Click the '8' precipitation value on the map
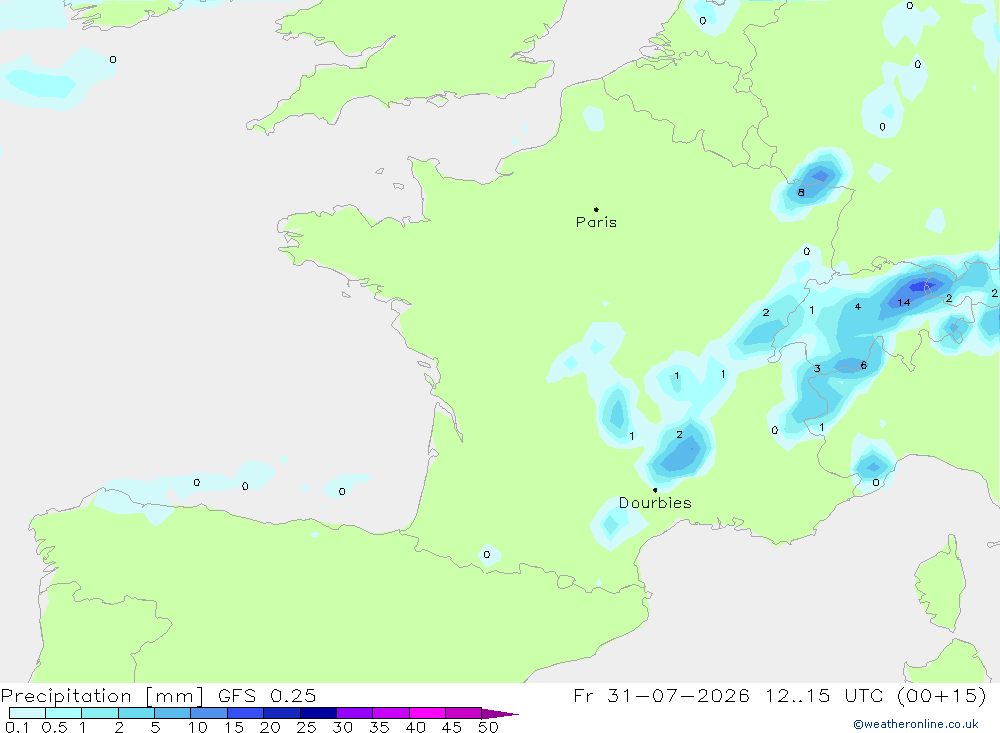Image resolution: width=1000 pixels, height=733 pixels. click(801, 192)
